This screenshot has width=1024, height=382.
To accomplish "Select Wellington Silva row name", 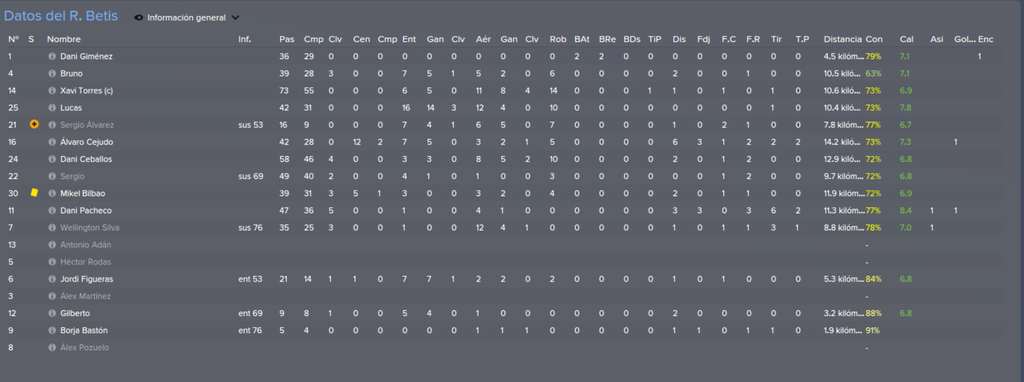I will point(90,228).
